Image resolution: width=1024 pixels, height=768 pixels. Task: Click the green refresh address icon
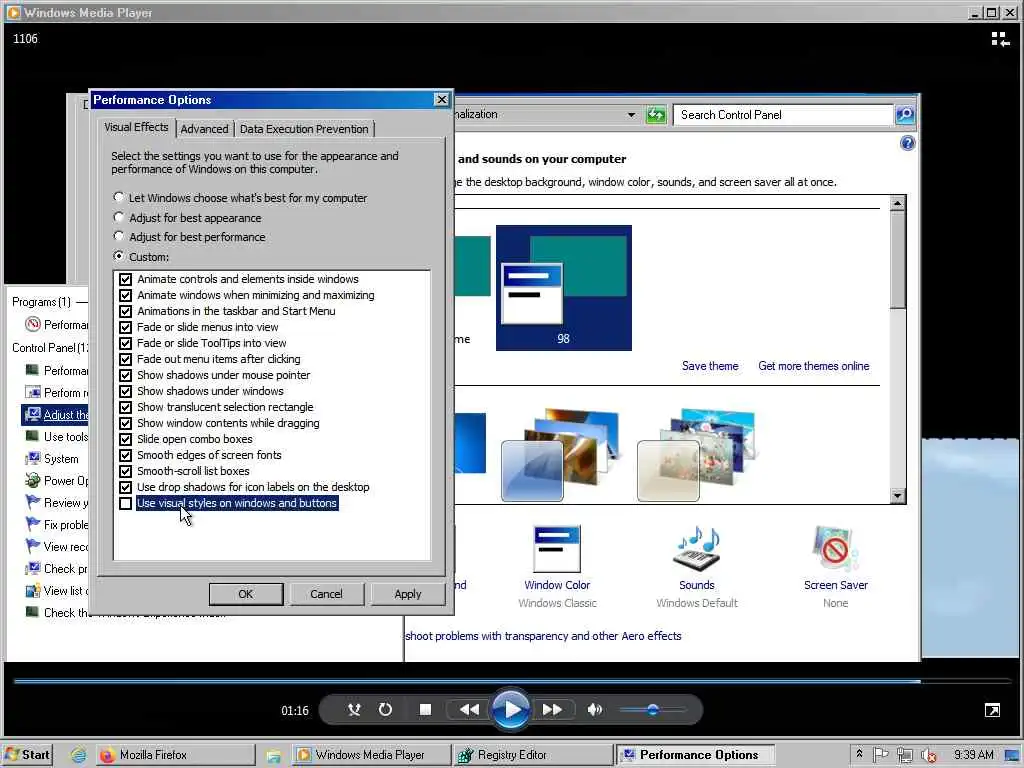(655, 115)
